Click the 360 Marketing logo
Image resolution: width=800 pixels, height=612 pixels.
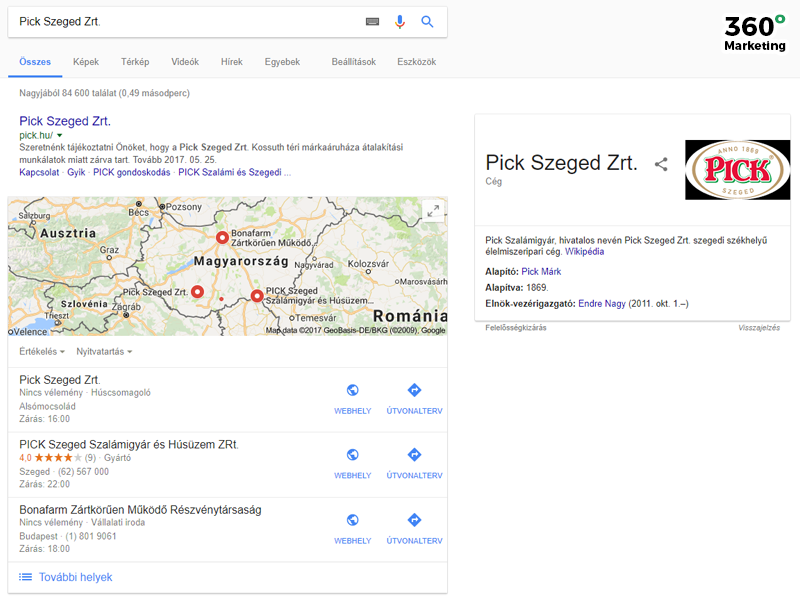(x=755, y=33)
